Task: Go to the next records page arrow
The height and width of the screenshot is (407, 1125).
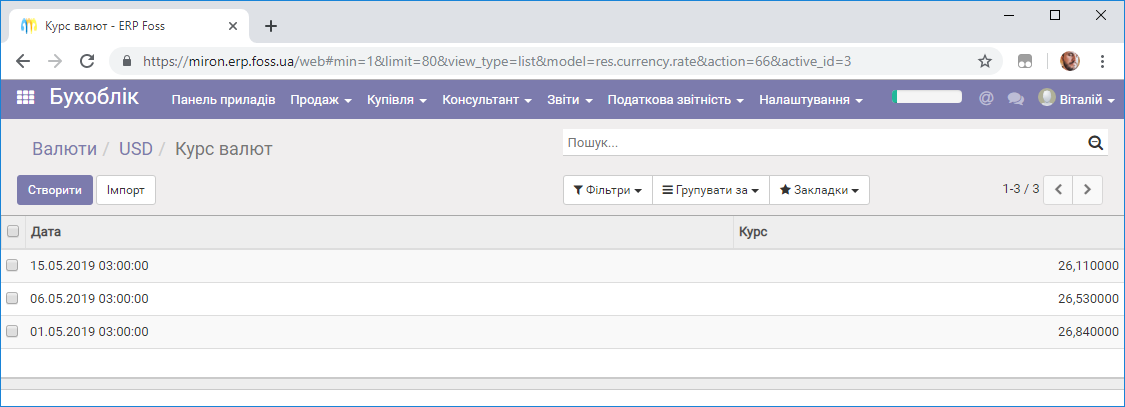Action: 1088,190
